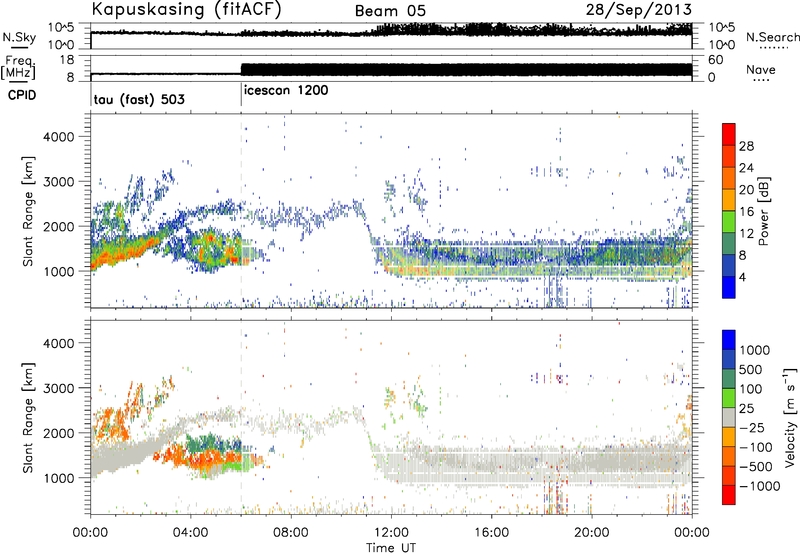The height and width of the screenshot is (554, 800).
Task: Click the 04:00 time tick label
Action: [190, 533]
